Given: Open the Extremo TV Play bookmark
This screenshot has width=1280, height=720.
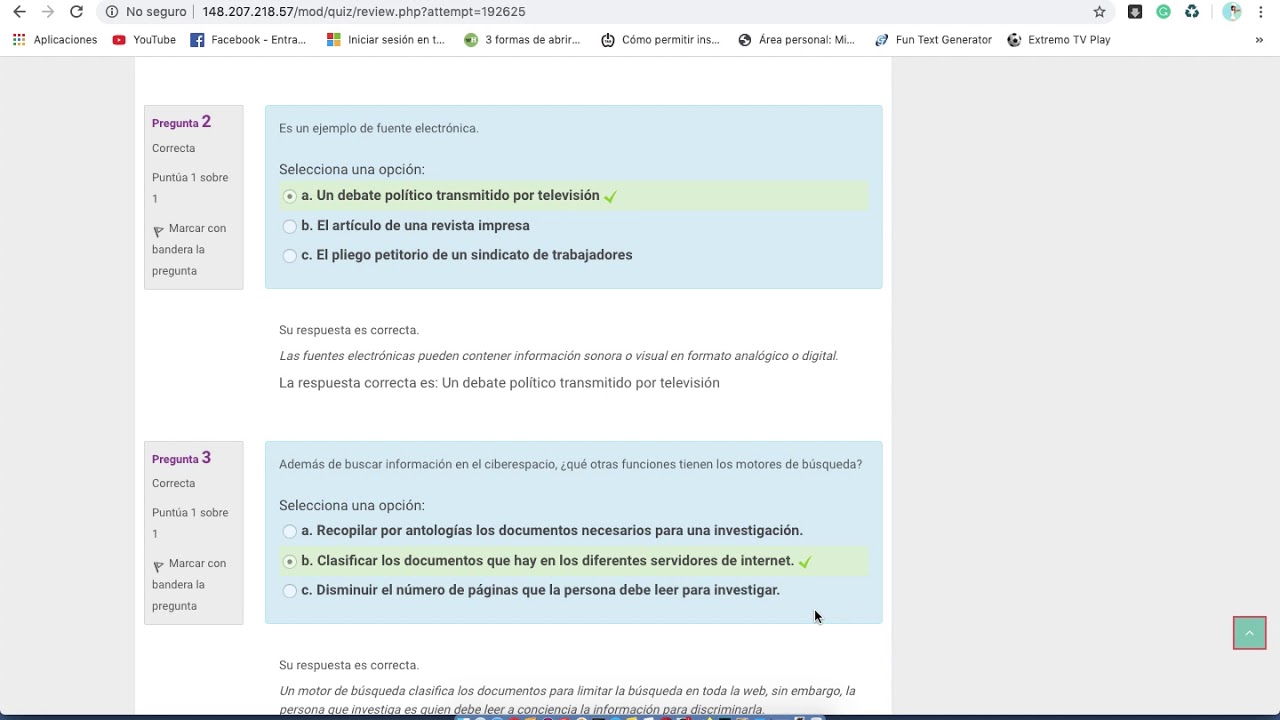Looking at the screenshot, I should click(1059, 40).
